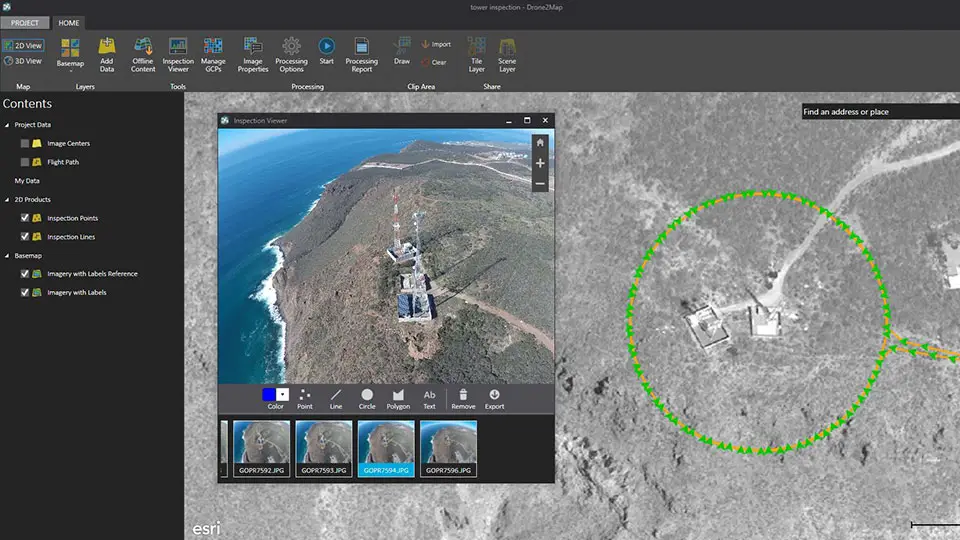Select the Inspection Lines layer name
Image resolution: width=960 pixels, height=540 pixels.
71,237
